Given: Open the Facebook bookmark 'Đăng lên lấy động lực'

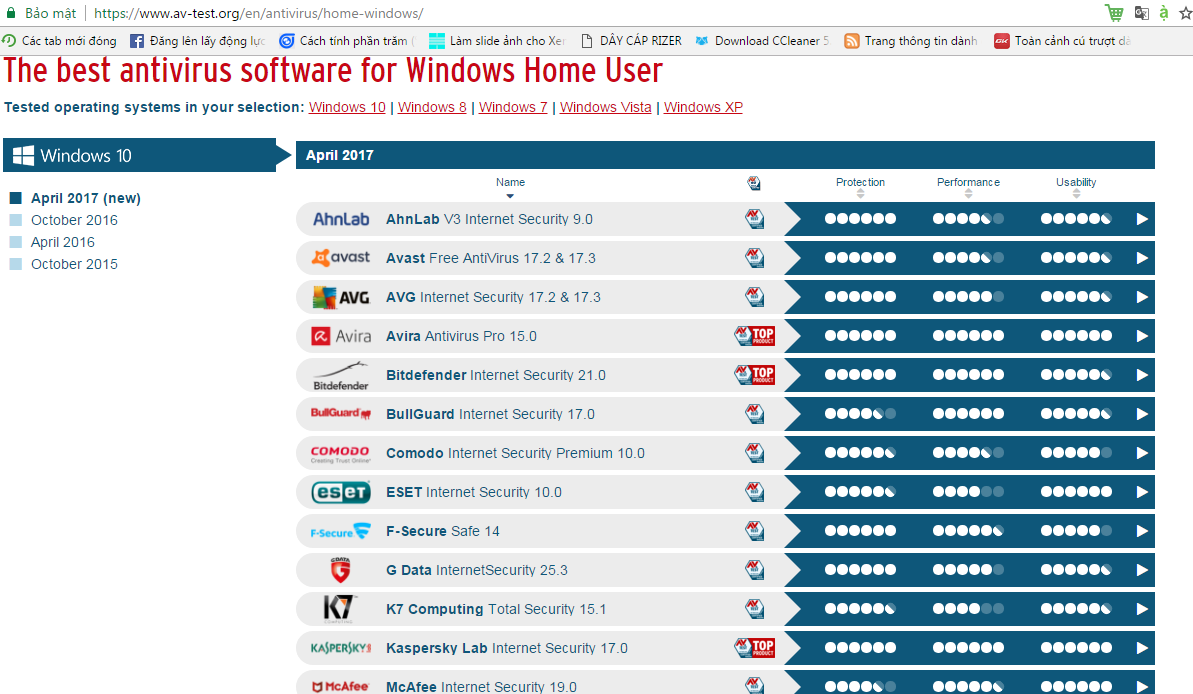Looking at the screenshot, I should 198,41.
